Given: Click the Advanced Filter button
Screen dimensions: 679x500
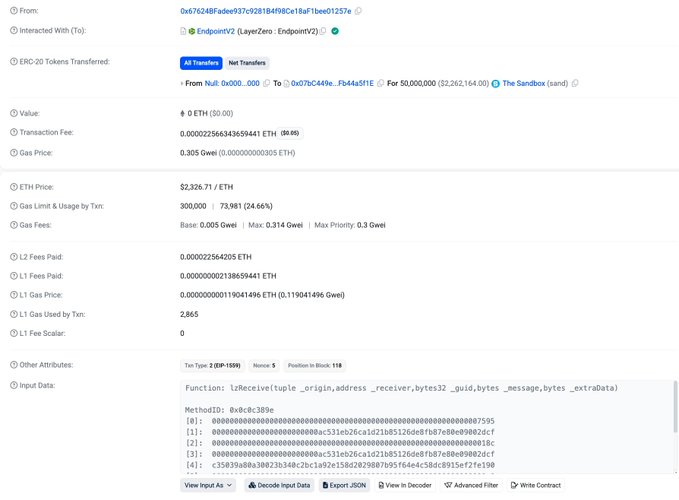Looking at the screenshot, I should pyautogui.click(x=471, y=485).
